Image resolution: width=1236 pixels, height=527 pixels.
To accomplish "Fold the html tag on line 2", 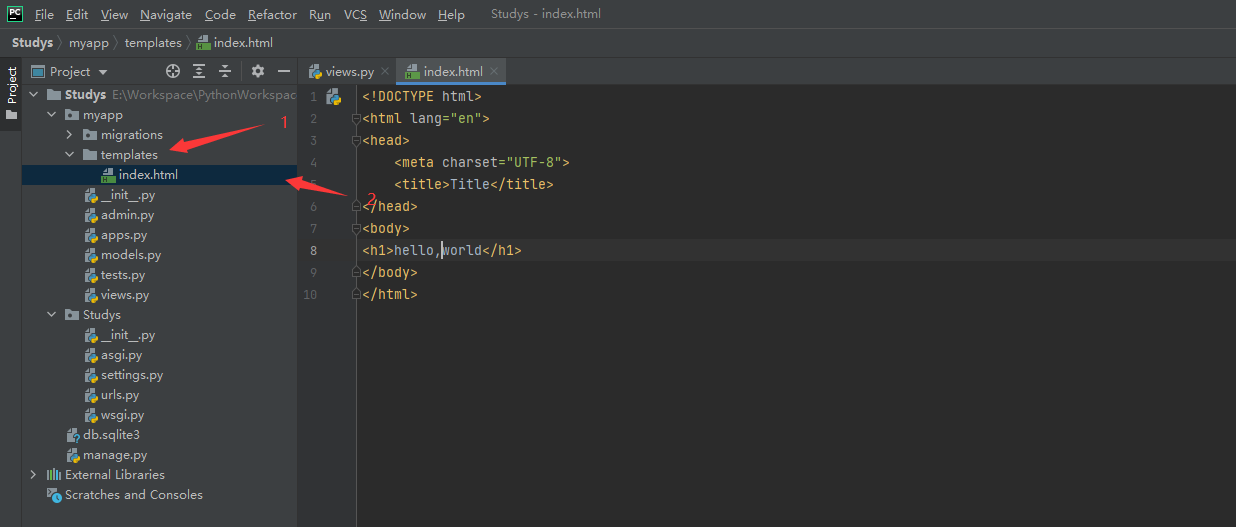I will pos(356,119).
